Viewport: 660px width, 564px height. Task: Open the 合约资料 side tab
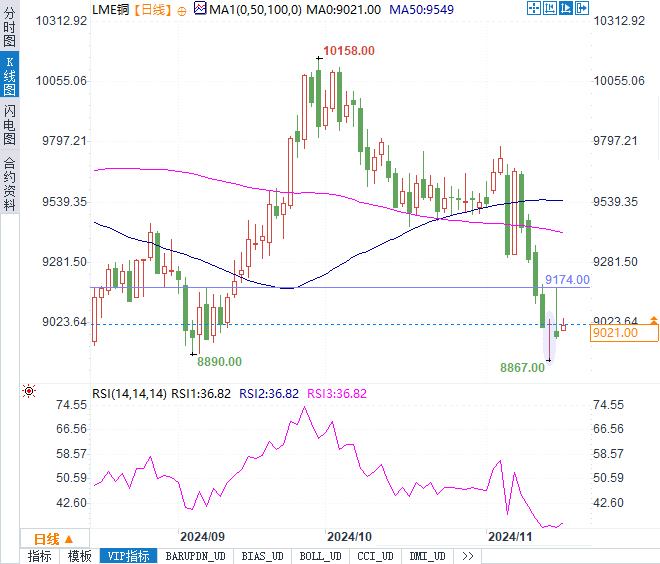pyautogui.click(x=9, y=184)
